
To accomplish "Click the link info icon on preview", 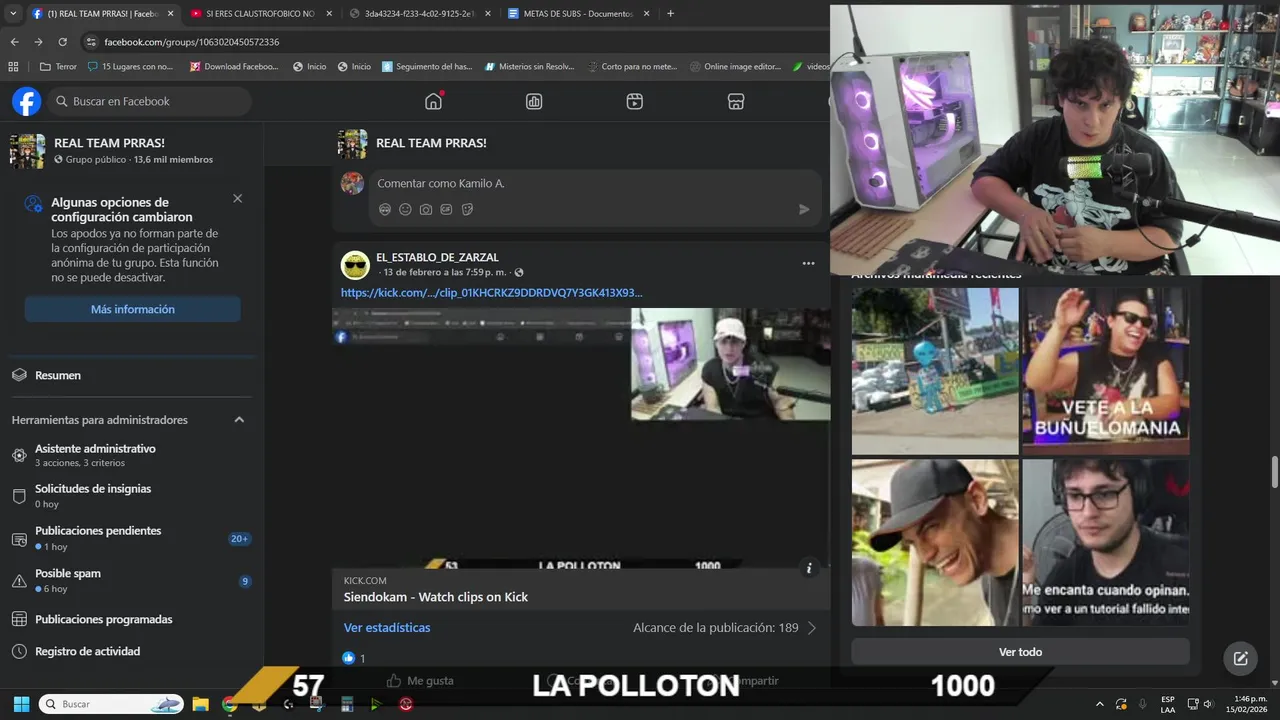I will coord(809,568).
